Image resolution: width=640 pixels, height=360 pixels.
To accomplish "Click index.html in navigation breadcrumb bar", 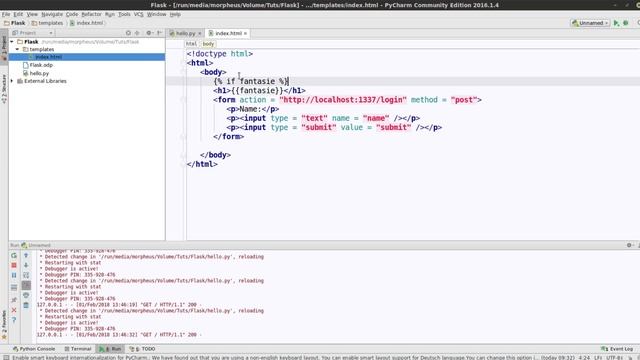I will [x=86, y=23].
